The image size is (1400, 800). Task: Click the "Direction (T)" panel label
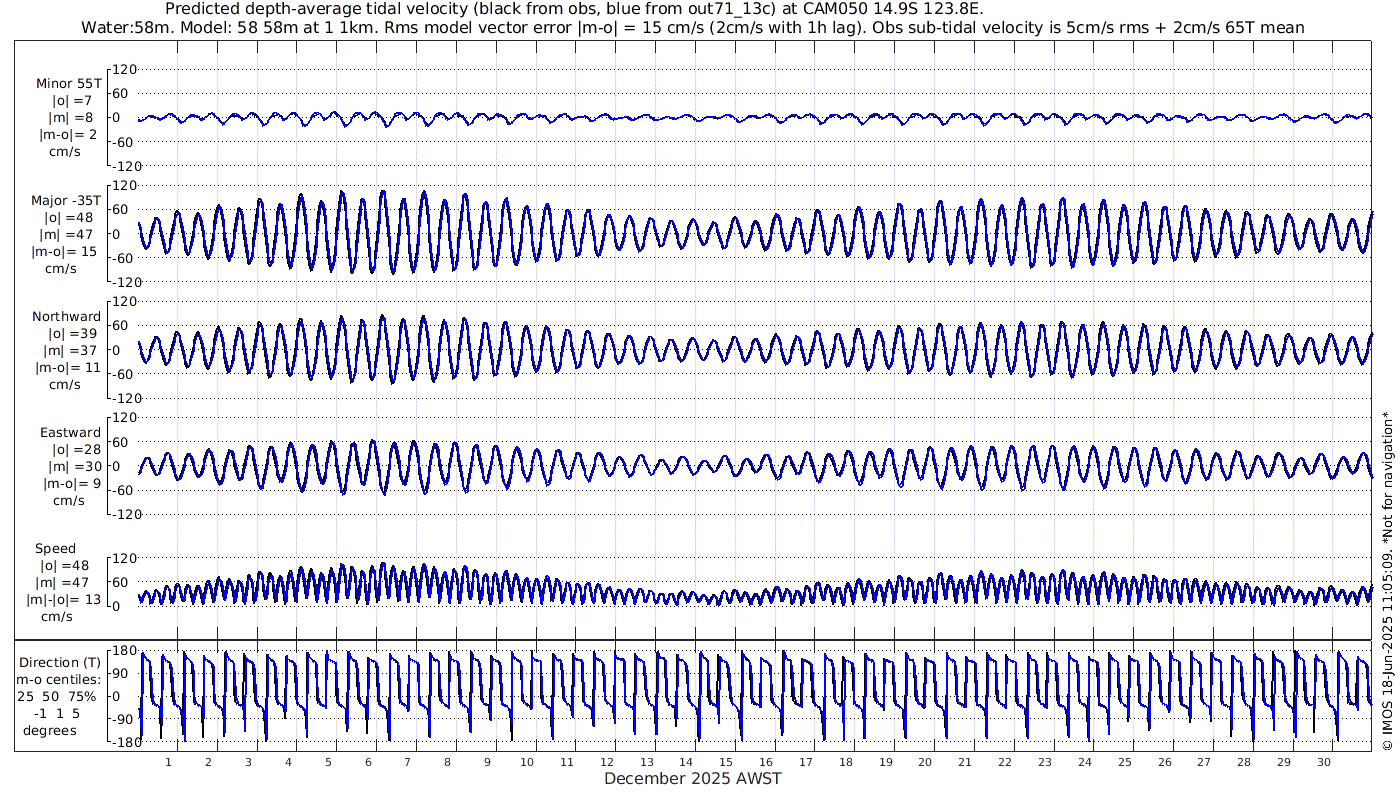coord(62,662)
